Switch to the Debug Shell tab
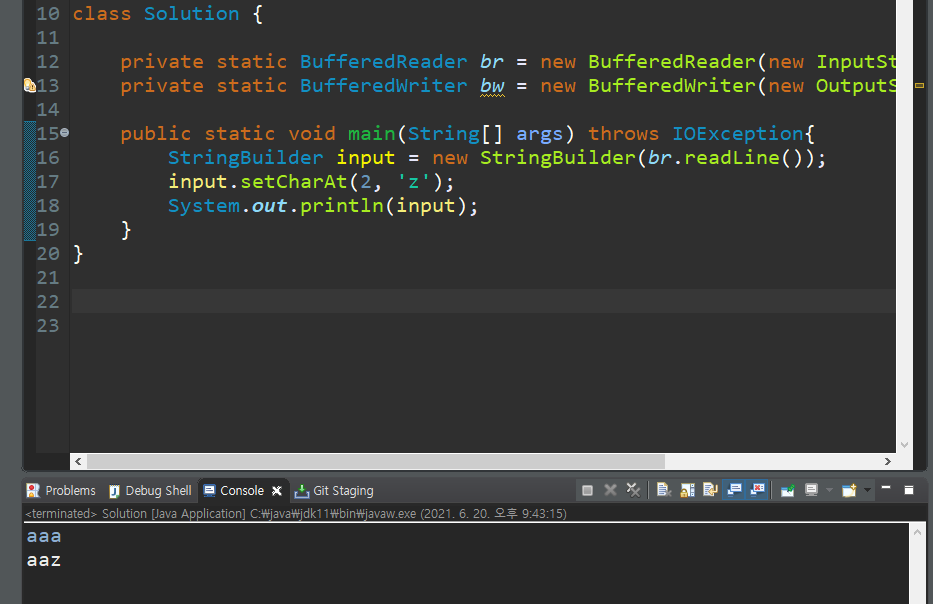 150,490
